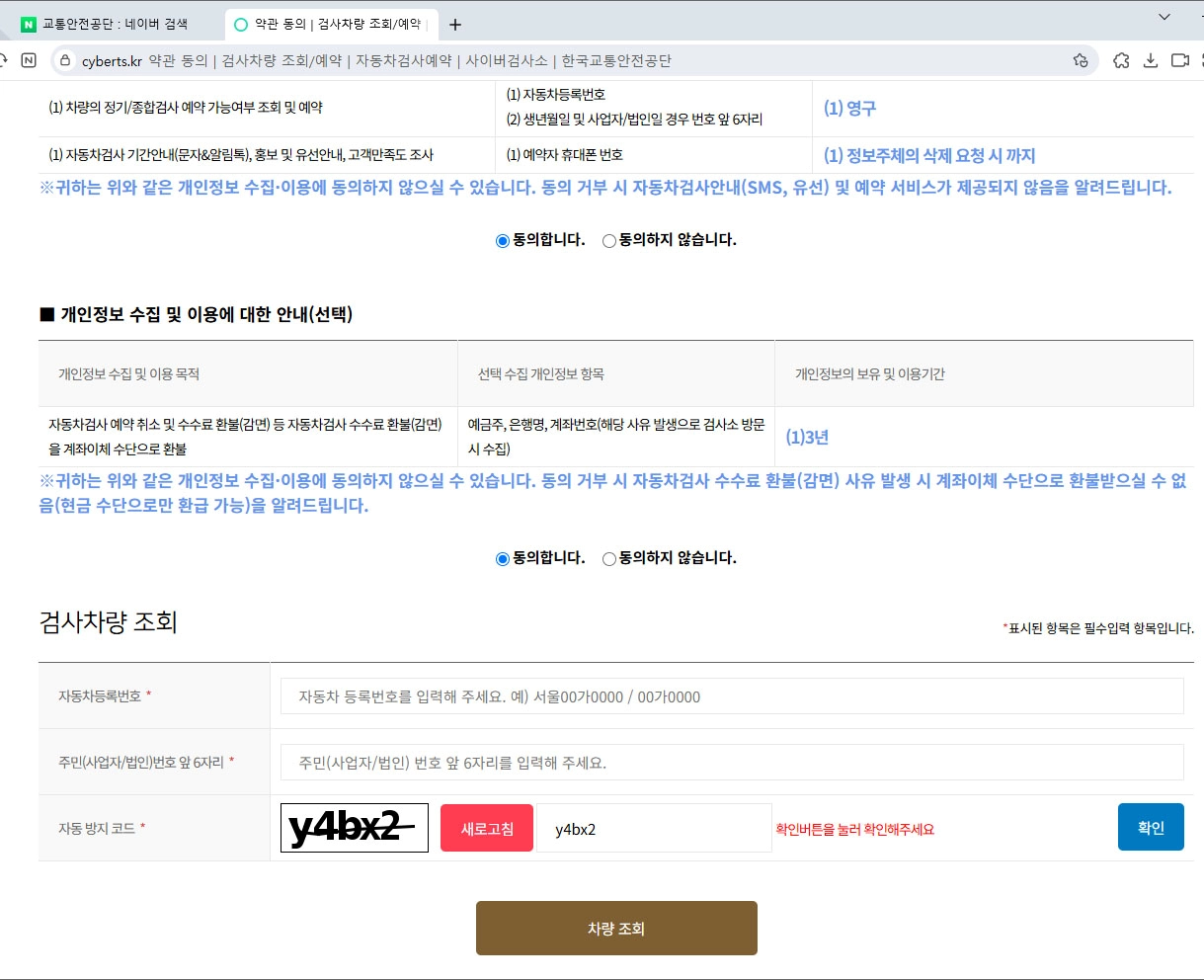Open the chevron dropdown at top right
Image resolution: width=1204 pixels, height=980 pixels.
(1163, 18)
